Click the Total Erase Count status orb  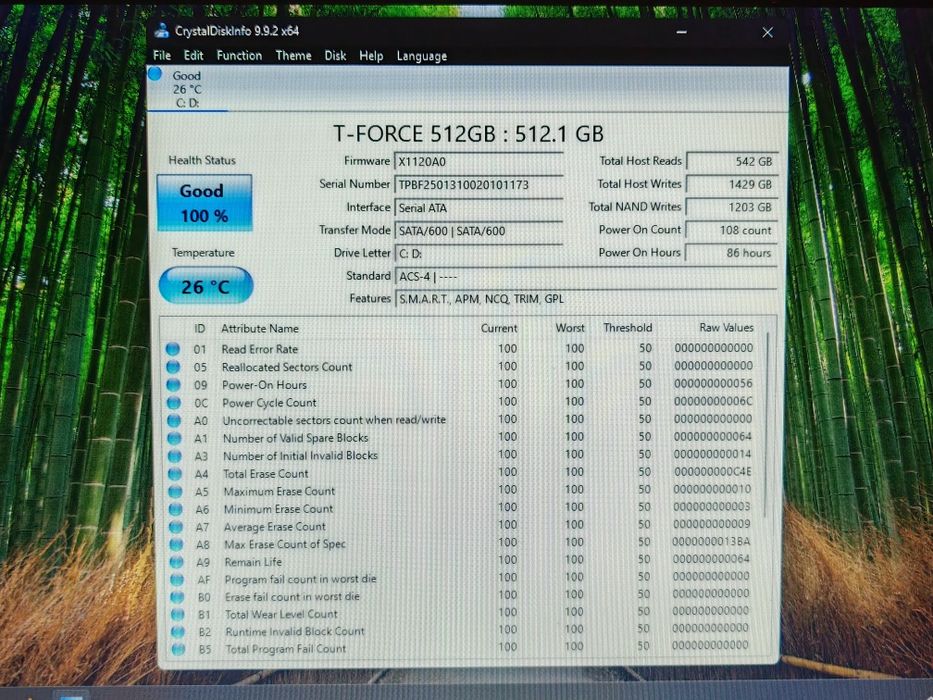[x=175, y=474]
